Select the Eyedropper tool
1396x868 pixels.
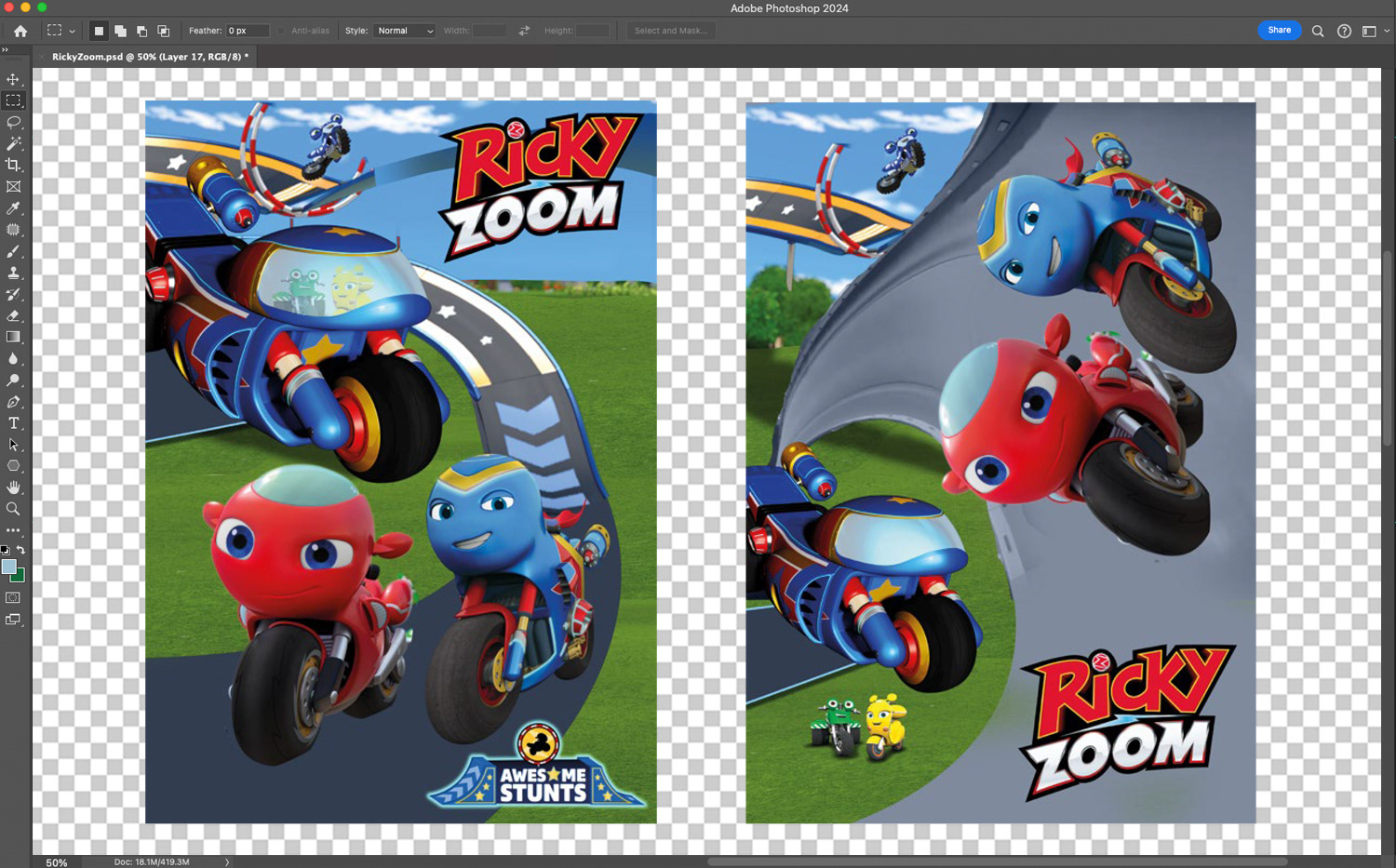click(13, 208)
